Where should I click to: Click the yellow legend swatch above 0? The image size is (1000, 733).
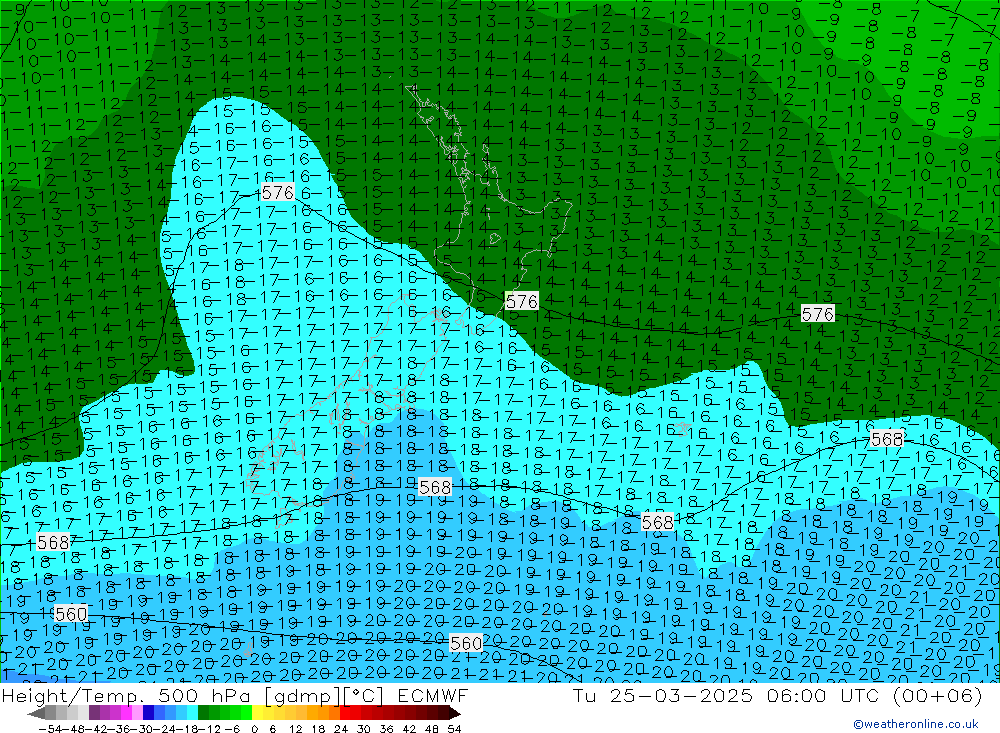coord(257,713)
